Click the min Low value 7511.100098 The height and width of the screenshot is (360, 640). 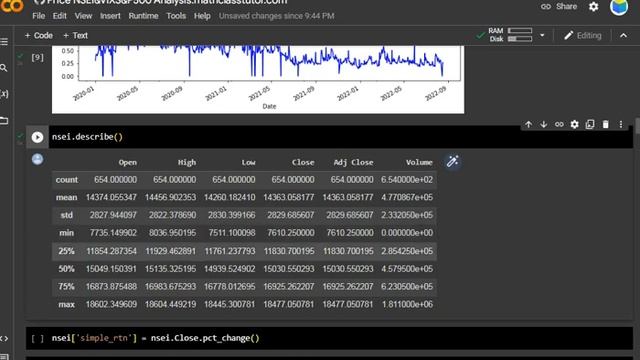click(232, 233)
